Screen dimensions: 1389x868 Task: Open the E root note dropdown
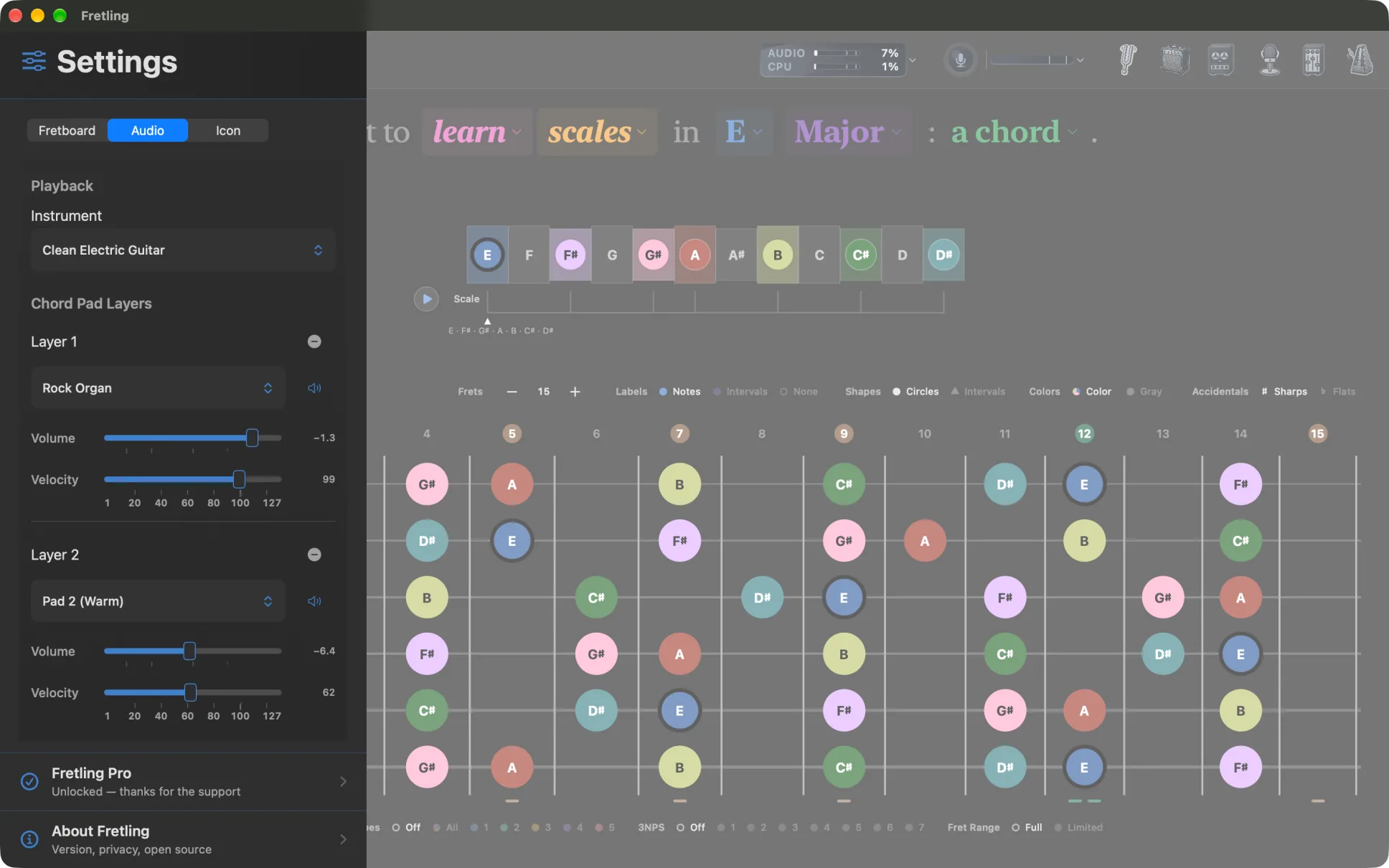(743, 132)
